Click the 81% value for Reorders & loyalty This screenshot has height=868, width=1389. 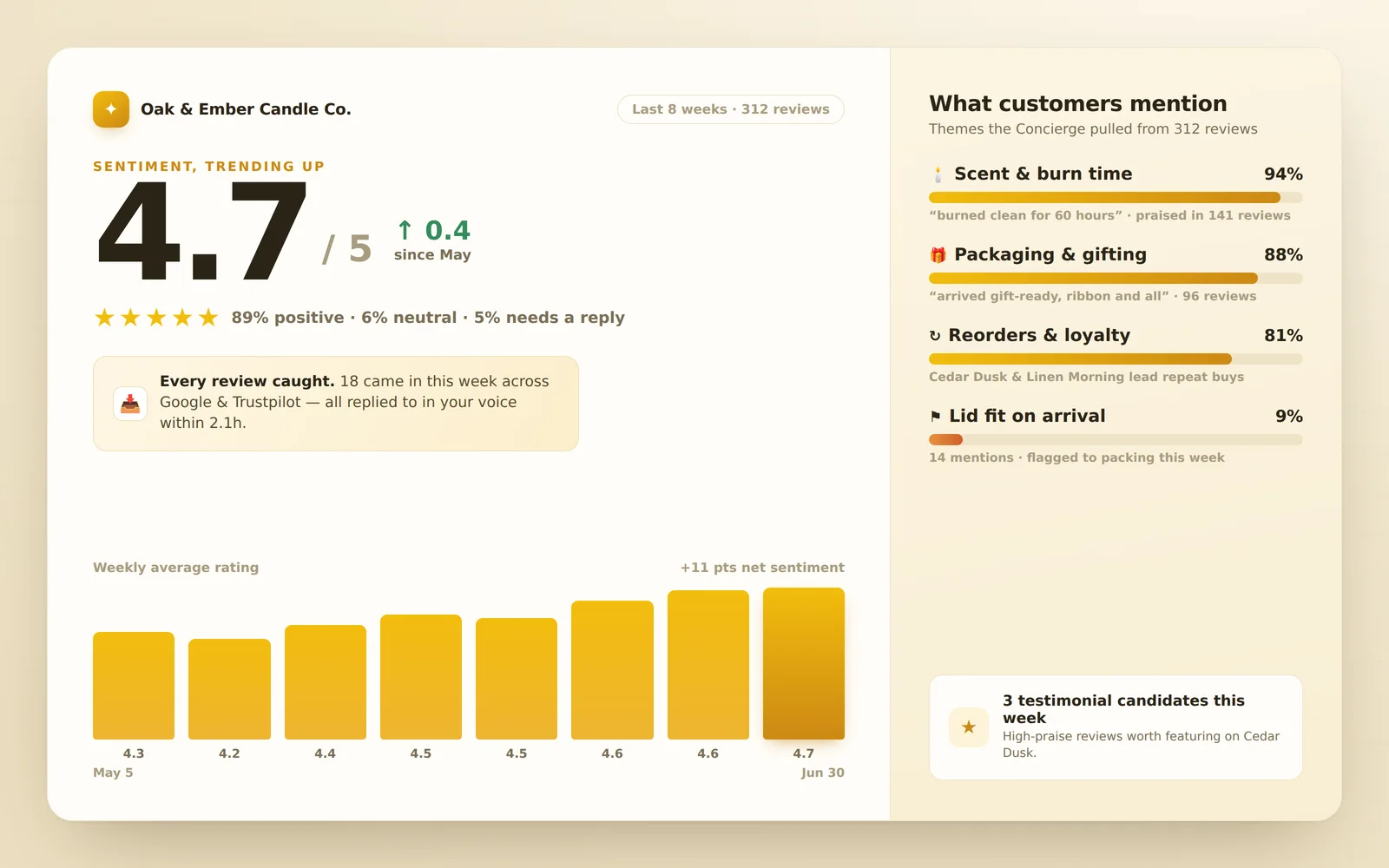(1283, 335)
